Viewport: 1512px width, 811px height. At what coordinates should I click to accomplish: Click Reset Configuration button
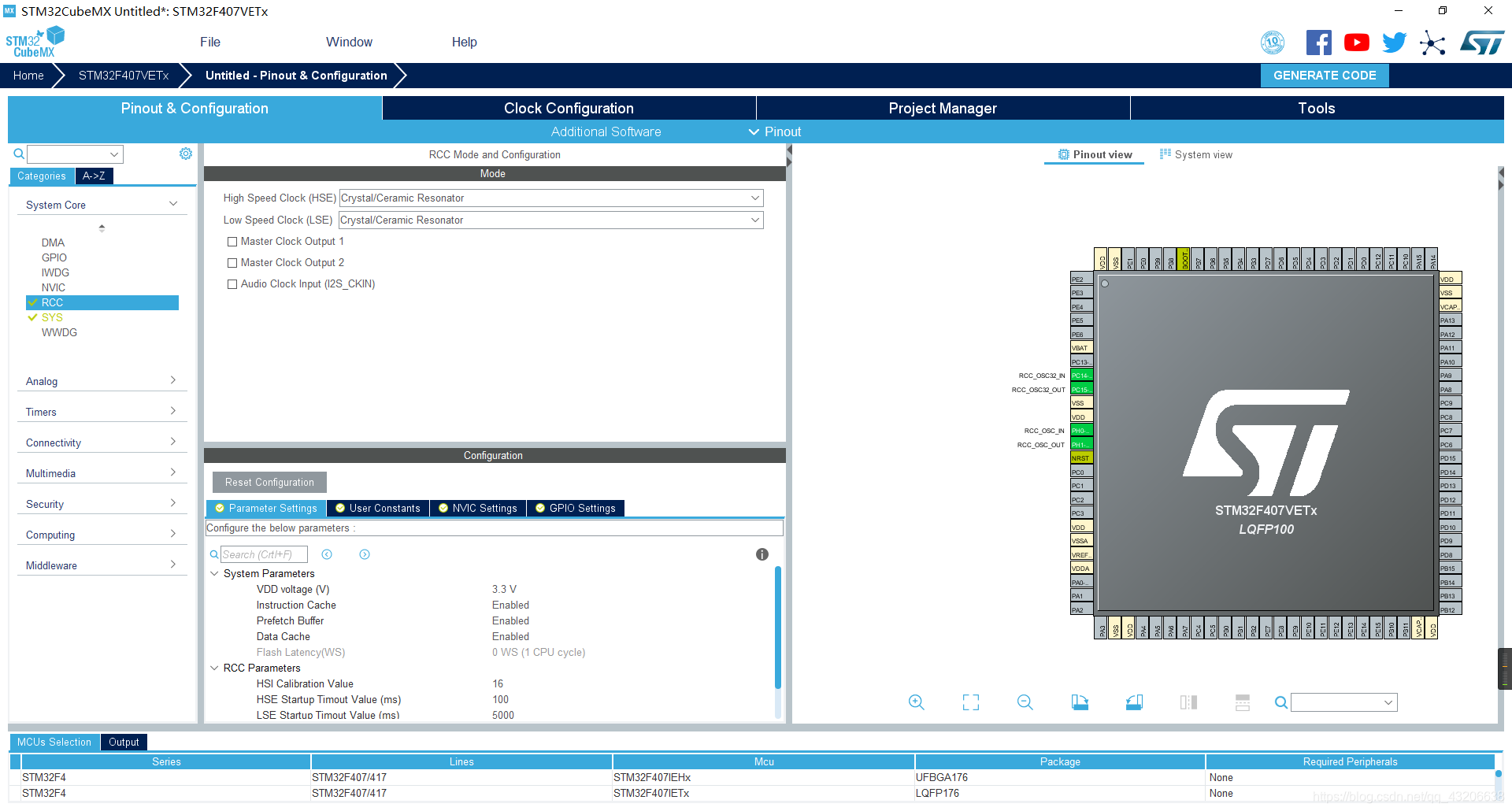point(269,483)
